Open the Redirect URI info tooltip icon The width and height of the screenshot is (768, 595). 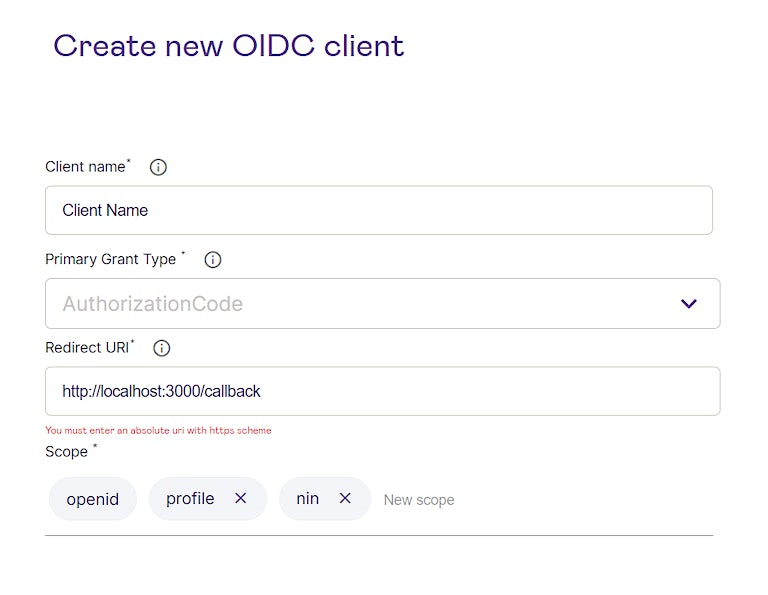click(x=162, y=348)
